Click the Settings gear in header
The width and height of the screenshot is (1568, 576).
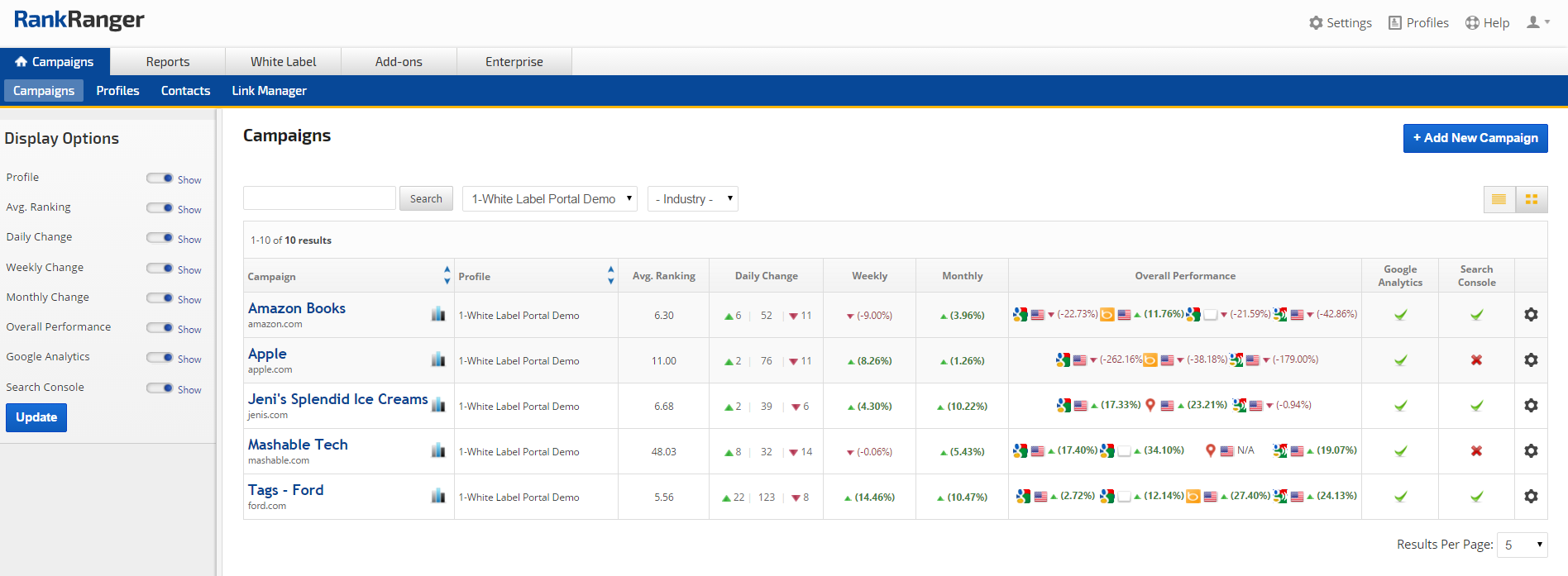pos(1340,23)
